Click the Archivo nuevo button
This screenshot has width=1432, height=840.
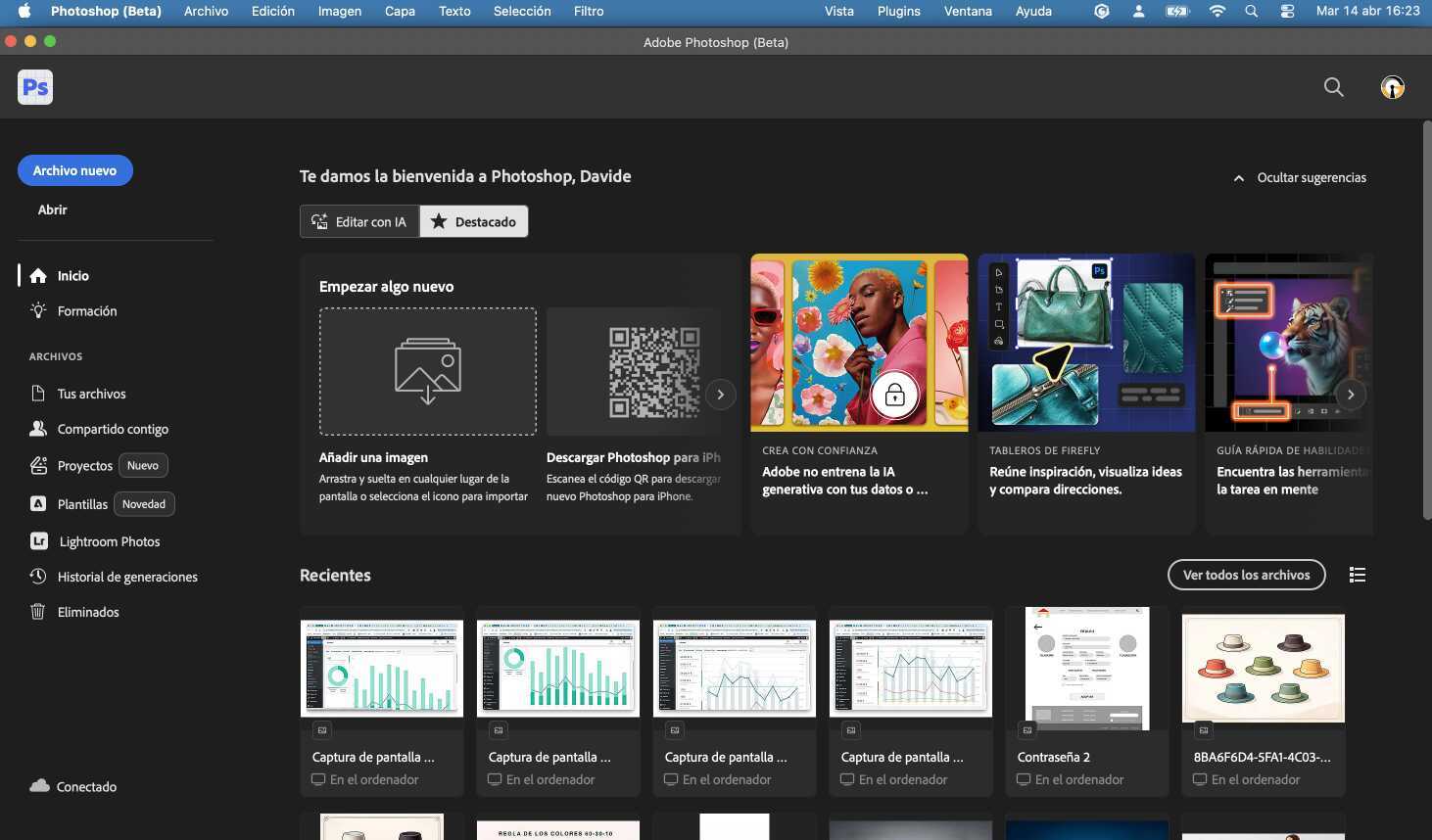point(75,170)
